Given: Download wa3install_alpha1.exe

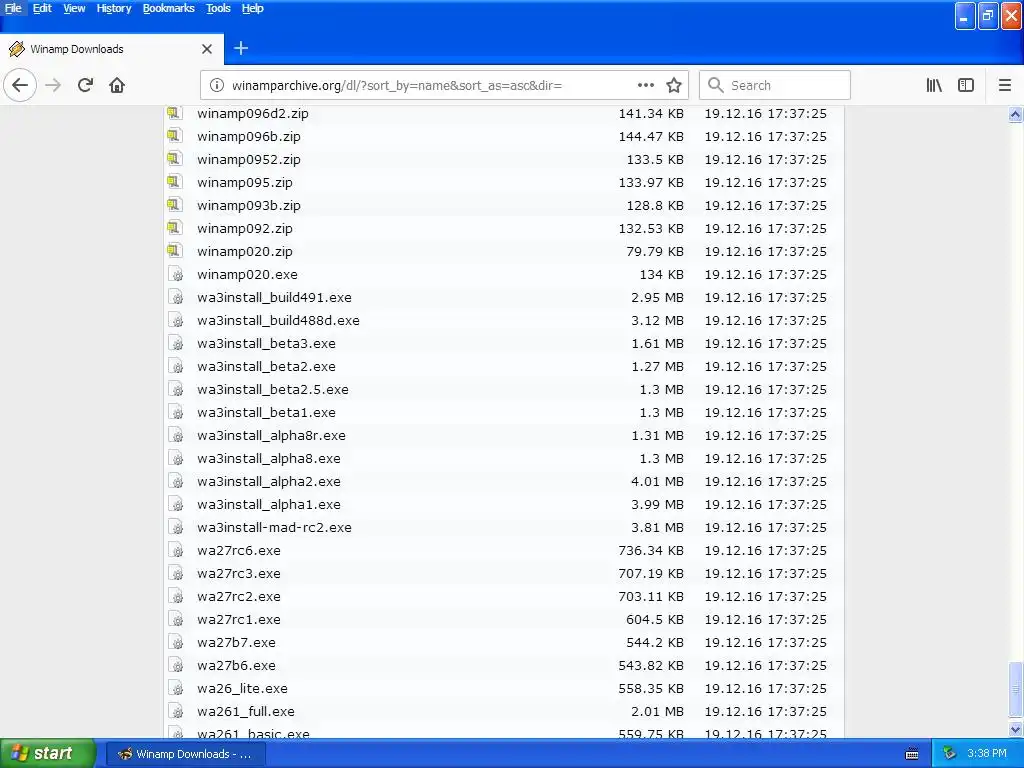Looking at the screenshot, I should point(268,504).
